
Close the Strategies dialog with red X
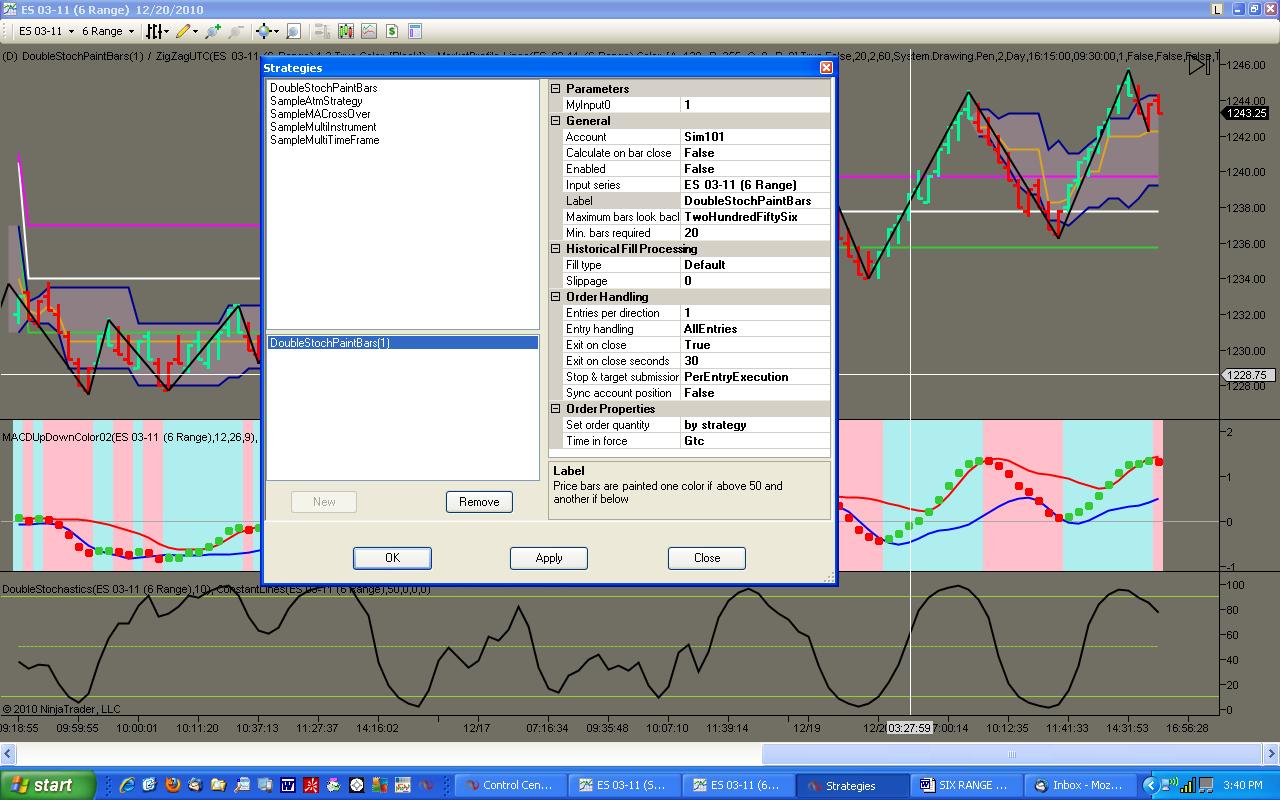click(x=826, y=68)
